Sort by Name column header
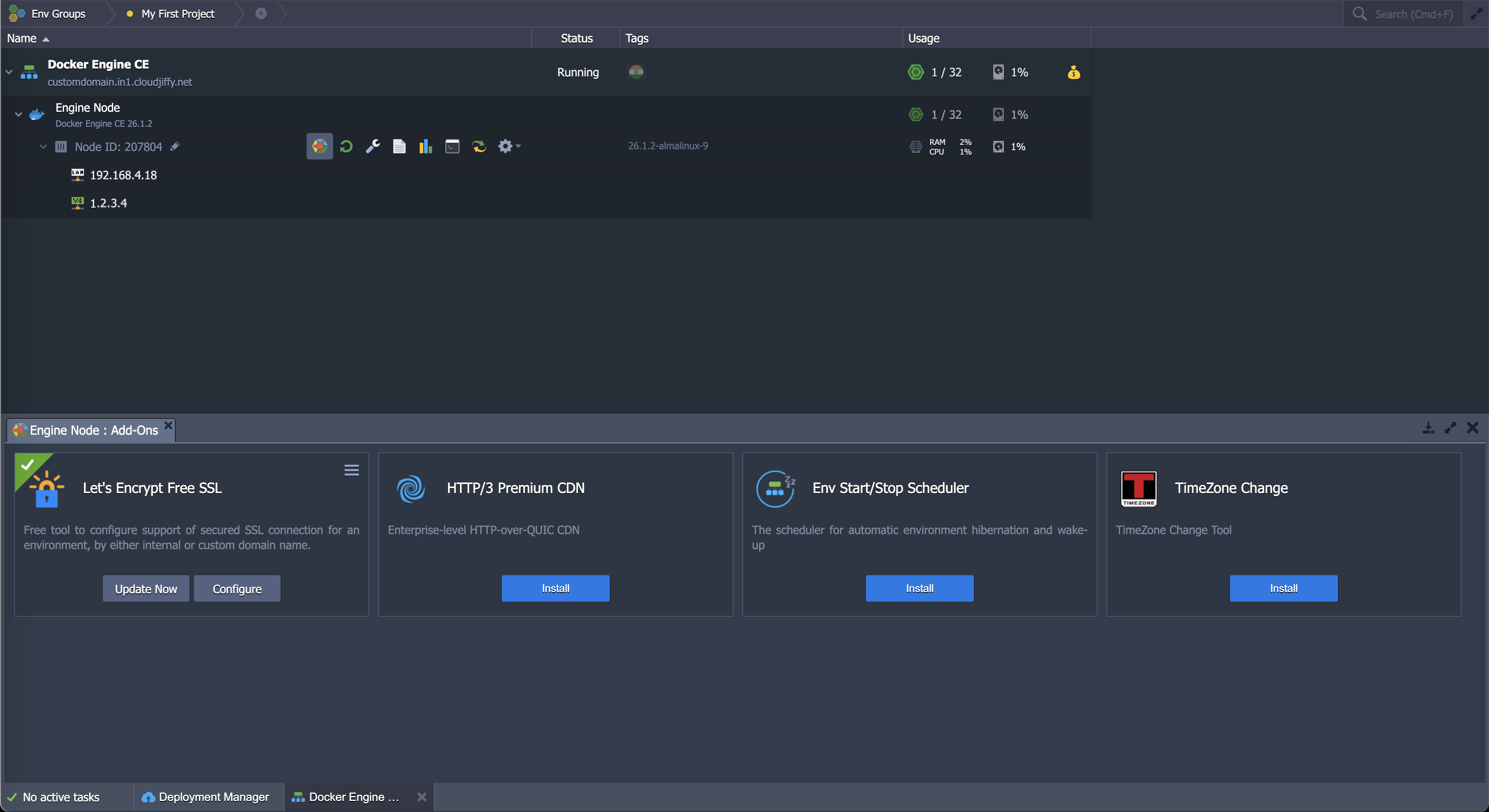Screen dimensions: 1489x812 [x=266, y=38]
